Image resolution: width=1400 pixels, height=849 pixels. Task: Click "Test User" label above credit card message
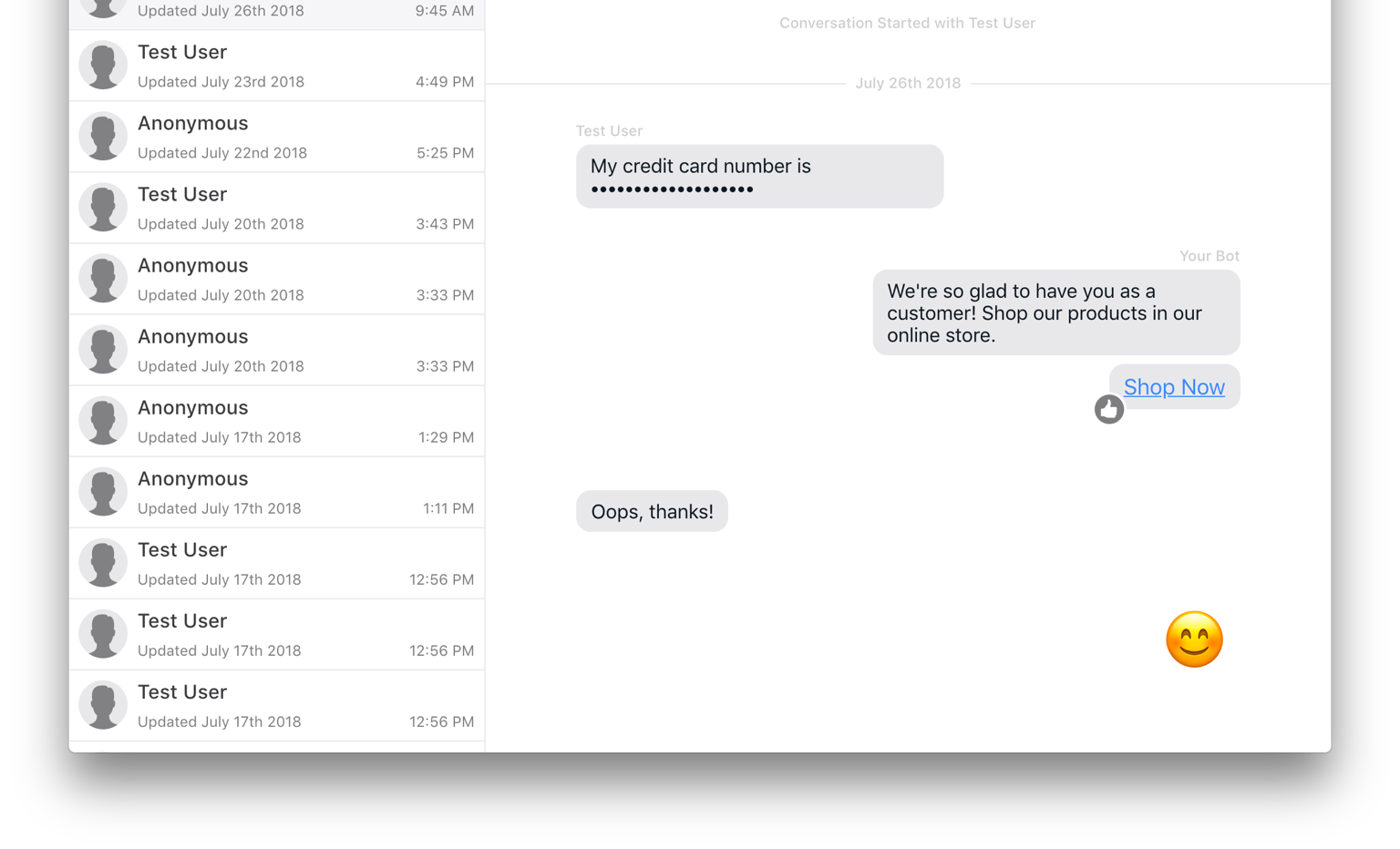(609, 131)
